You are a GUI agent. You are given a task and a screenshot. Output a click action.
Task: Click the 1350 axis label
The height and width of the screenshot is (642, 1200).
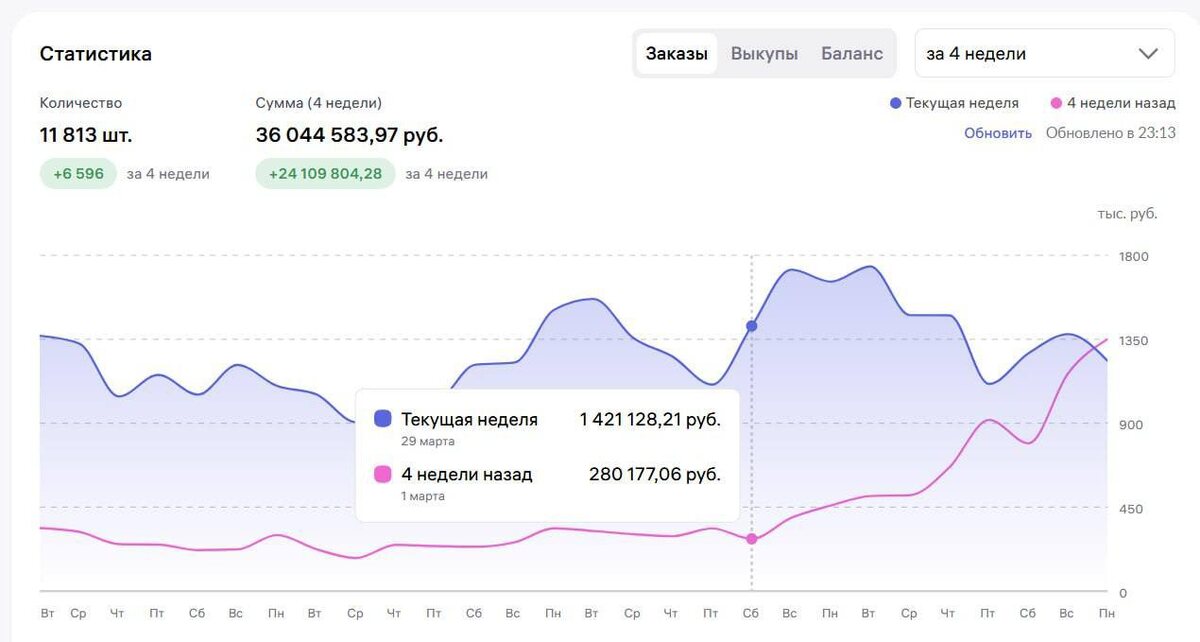[x=1134, y=340]
